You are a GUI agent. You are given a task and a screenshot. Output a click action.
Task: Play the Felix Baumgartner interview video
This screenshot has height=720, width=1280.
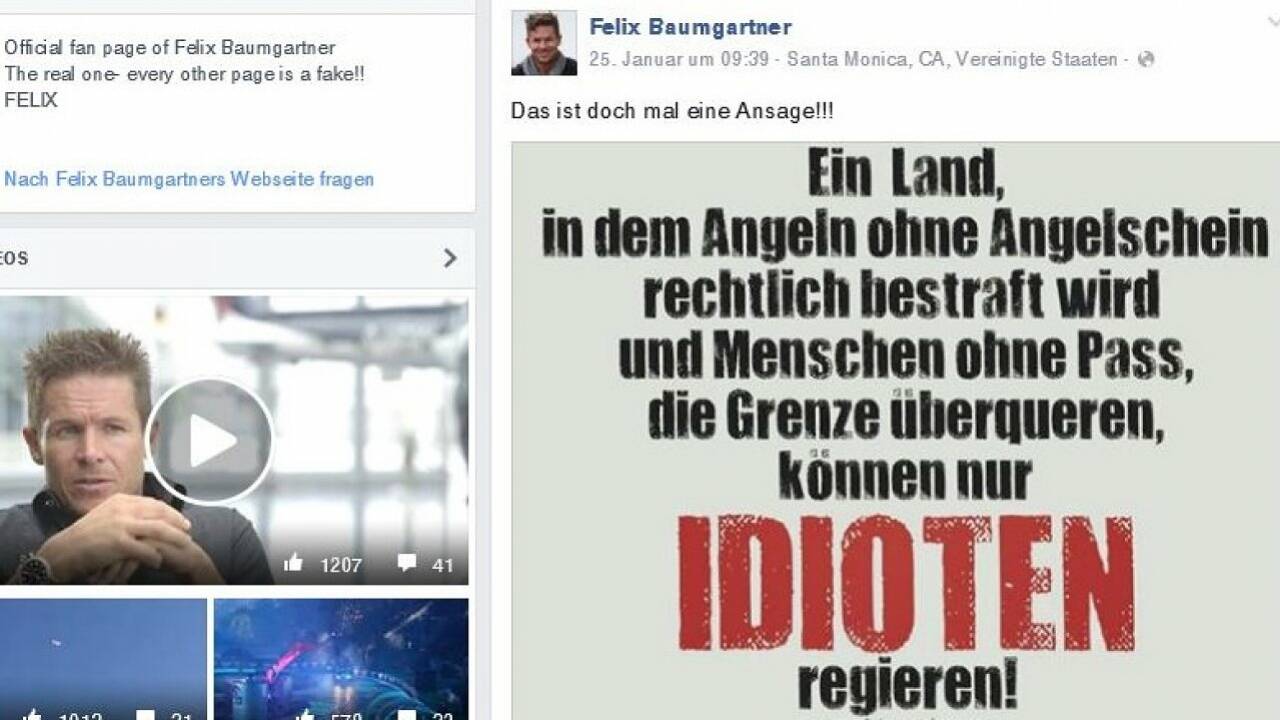pyautogui.click(x=210, y=440)
